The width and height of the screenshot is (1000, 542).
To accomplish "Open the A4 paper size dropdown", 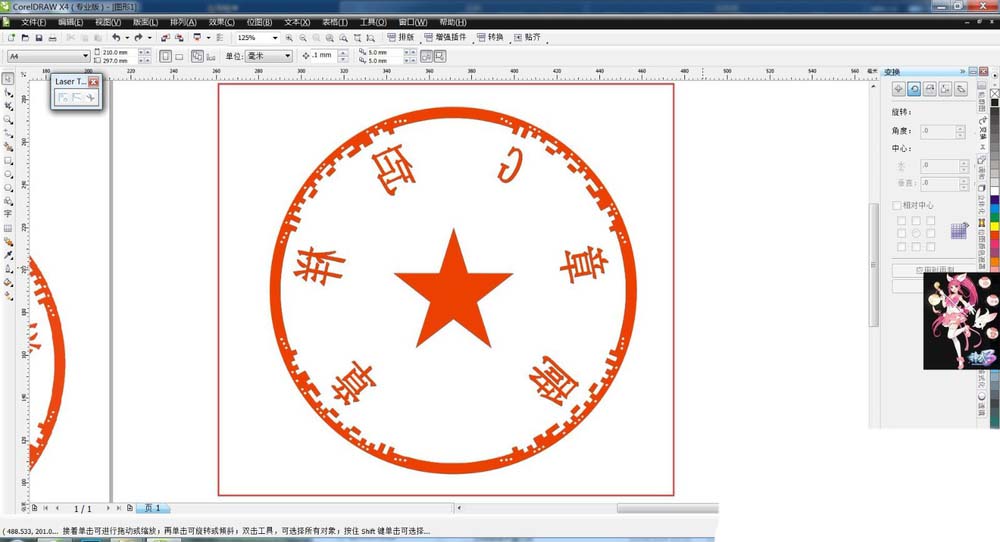I will tap(85, 56).
